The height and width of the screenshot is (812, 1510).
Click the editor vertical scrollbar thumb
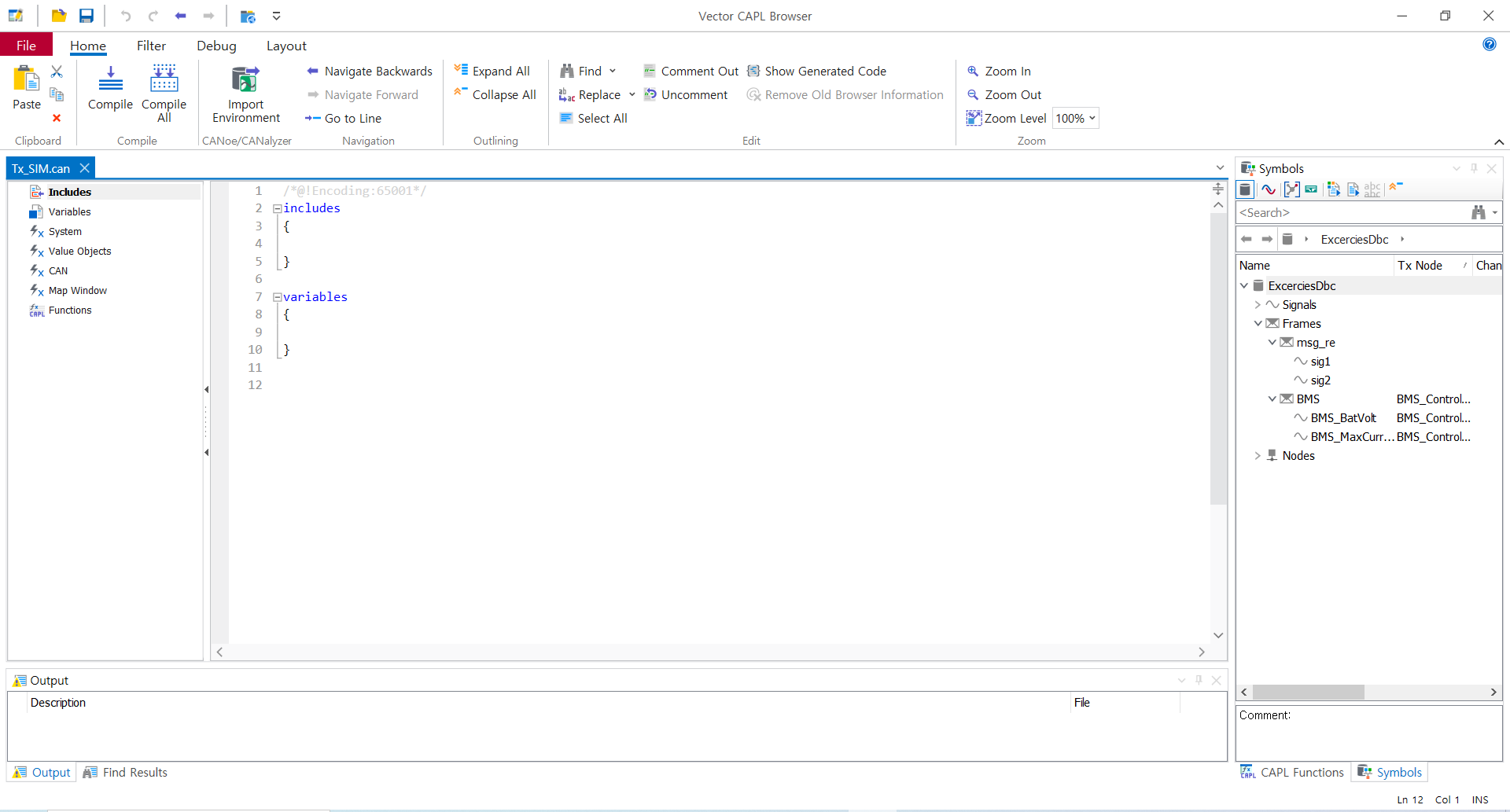point(1218,358)
